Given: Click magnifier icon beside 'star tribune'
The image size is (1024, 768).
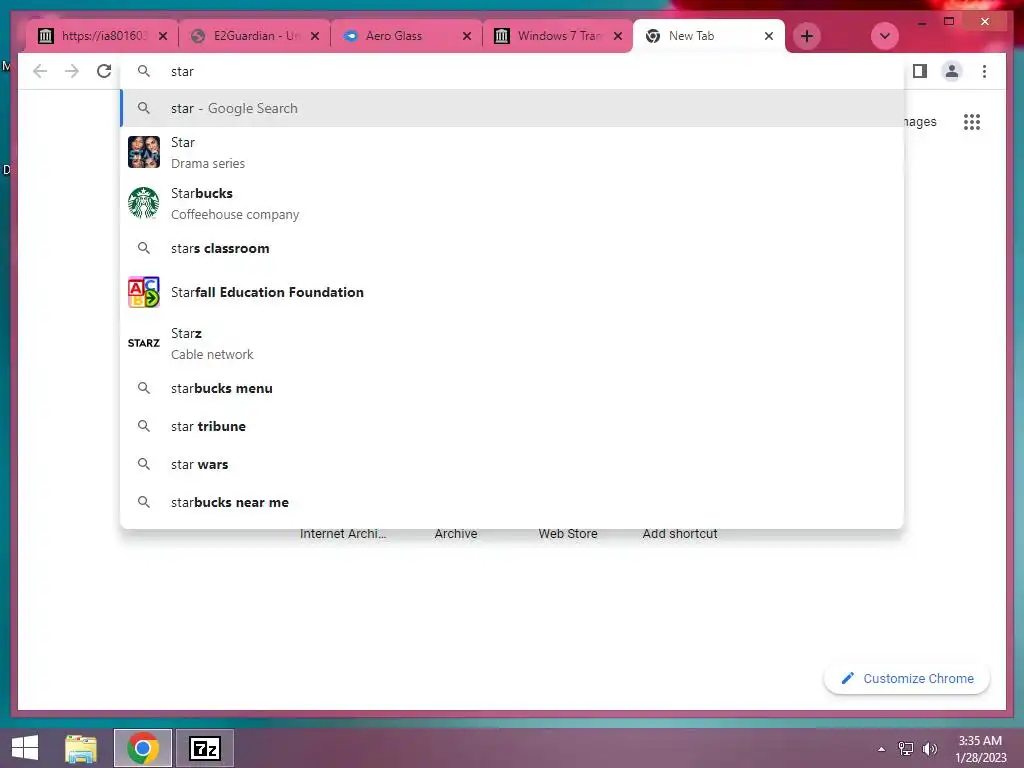Looking at the screenshot, I should click(144, 426).
